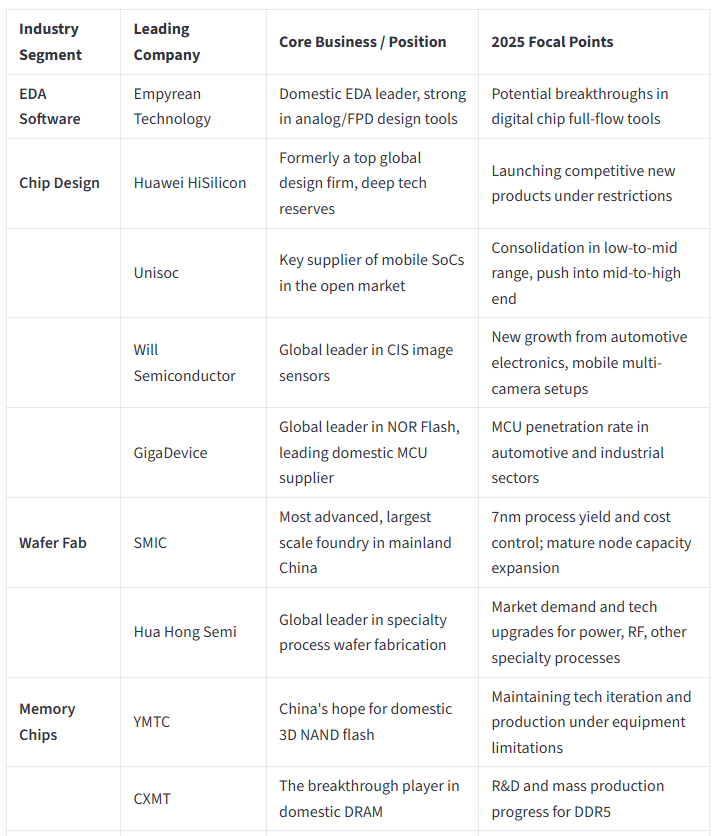Image resolution: width=713 pixels, height=836 pixels.
Task: Select the SMIC company cell
Action: click(x=150, y=543)
